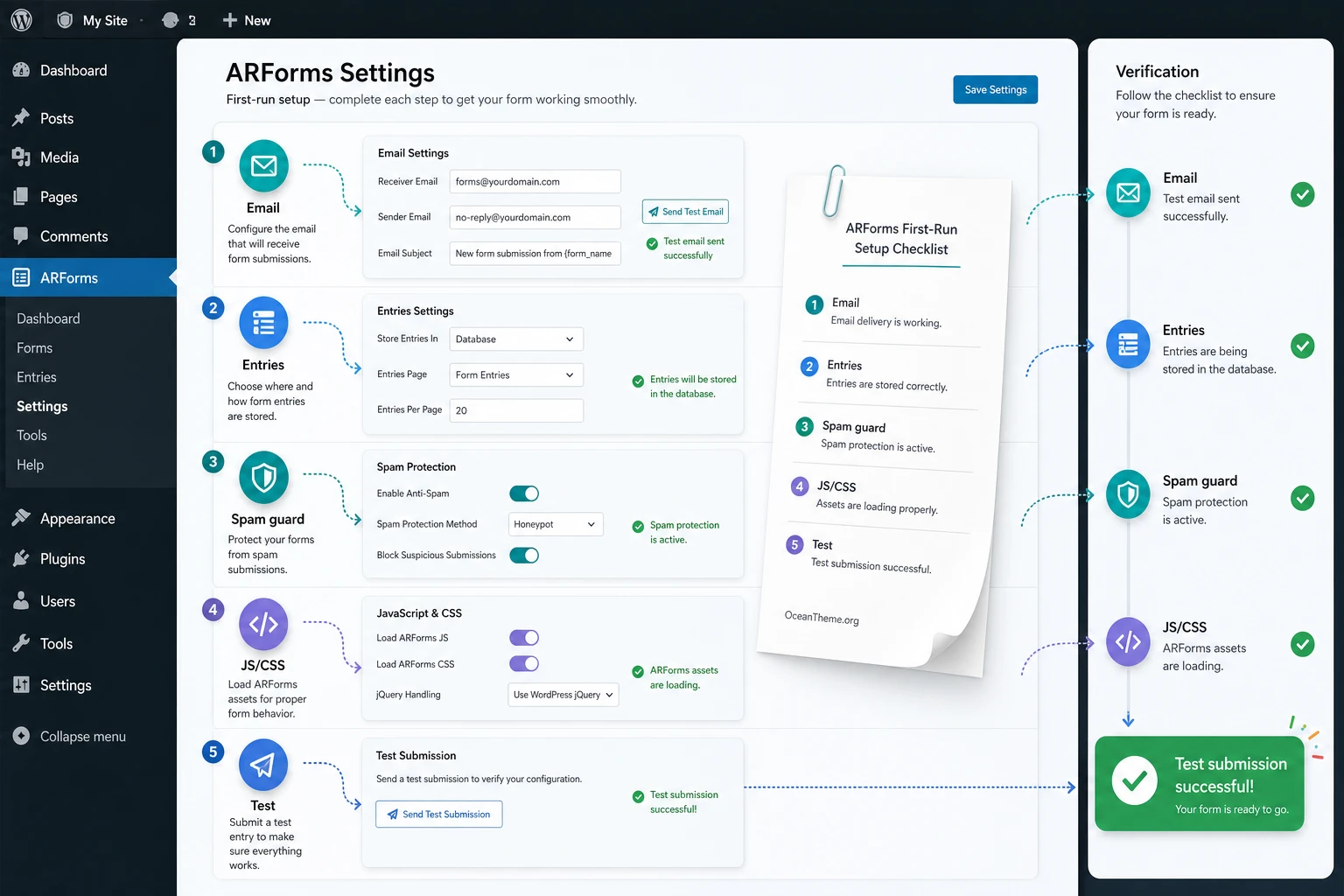Image resolution: width=1344 pixels, height=896 pixels.
Task: Click the Appearance paintbrush icon
Action: [x=21, y=517]
